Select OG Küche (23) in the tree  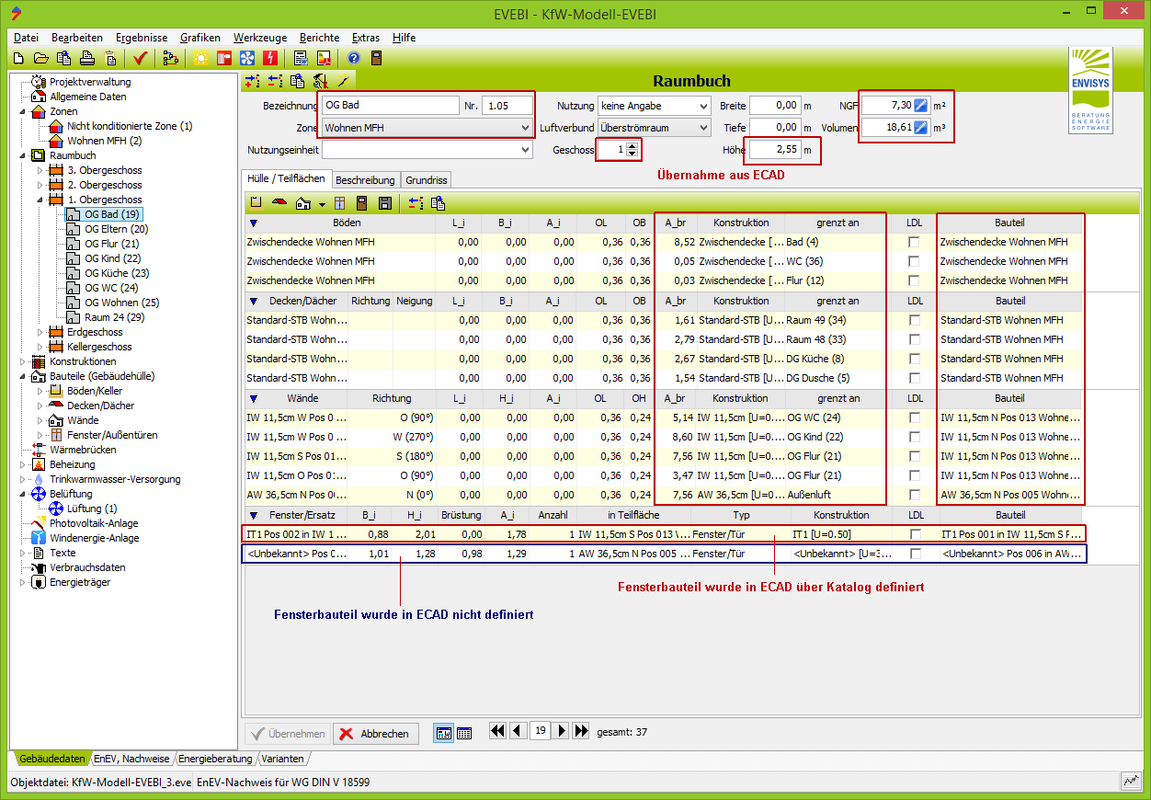(116, 273)
